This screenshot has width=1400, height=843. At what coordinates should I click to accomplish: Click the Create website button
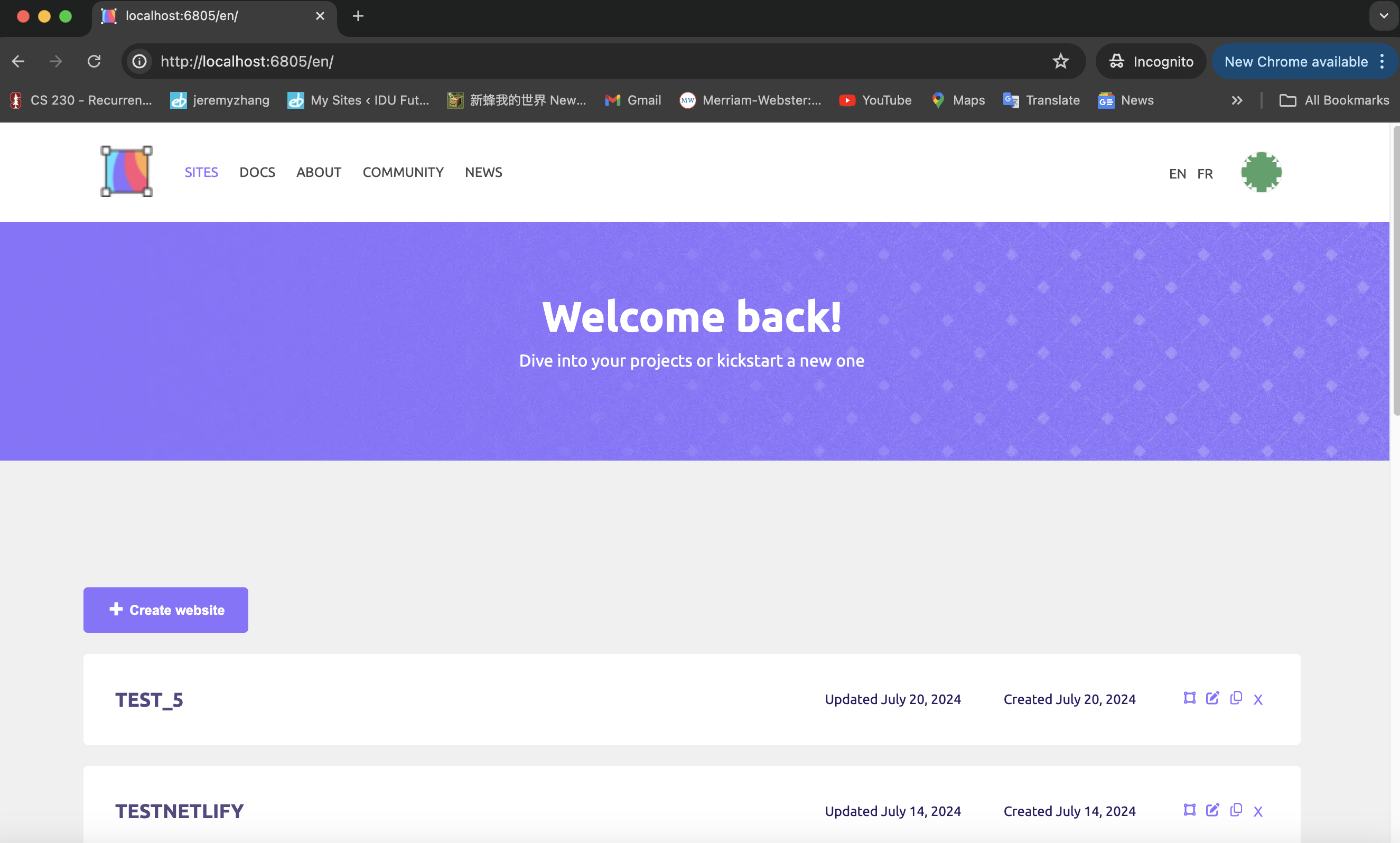pyautogui.click(x=165, y=610)
